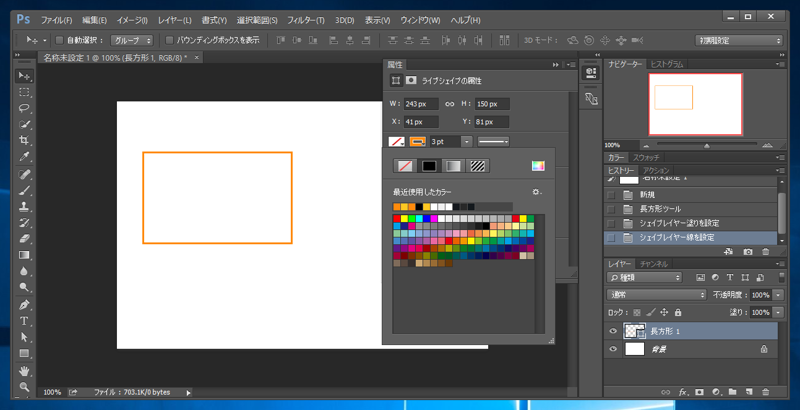Select the Rectangular Marquee tool

pyautogui.click(x=24, y=92)
